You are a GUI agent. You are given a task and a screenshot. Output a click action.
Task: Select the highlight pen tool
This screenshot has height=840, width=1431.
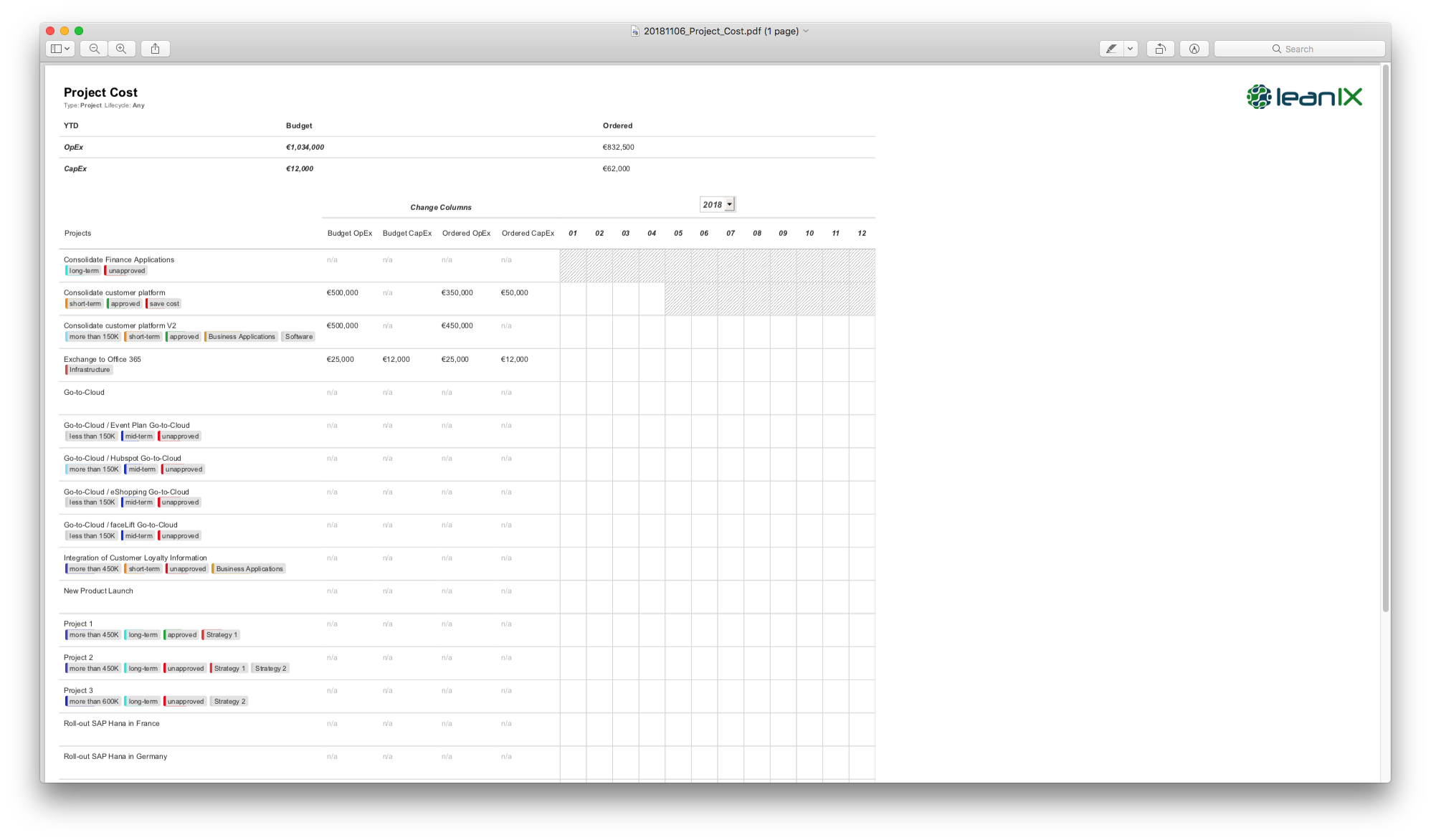pyautogui.click(x=1111, y=49)
